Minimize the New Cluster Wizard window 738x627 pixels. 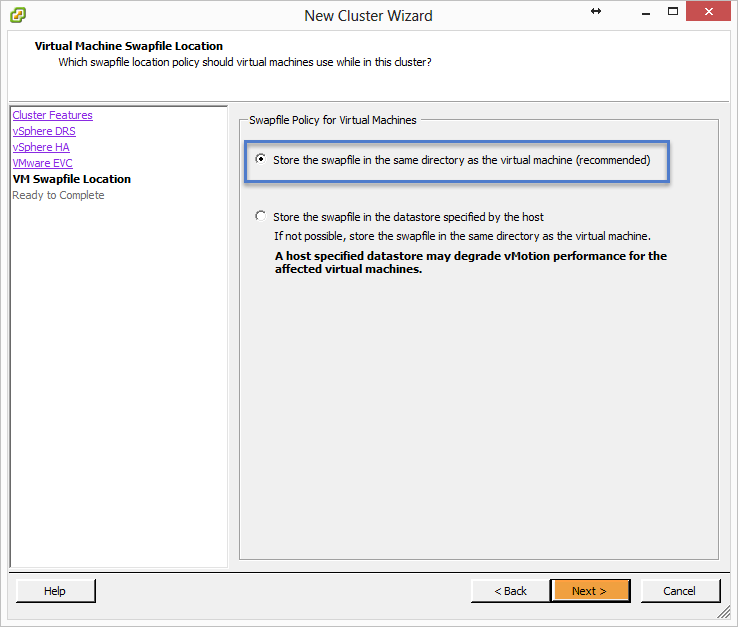(646, 12)
